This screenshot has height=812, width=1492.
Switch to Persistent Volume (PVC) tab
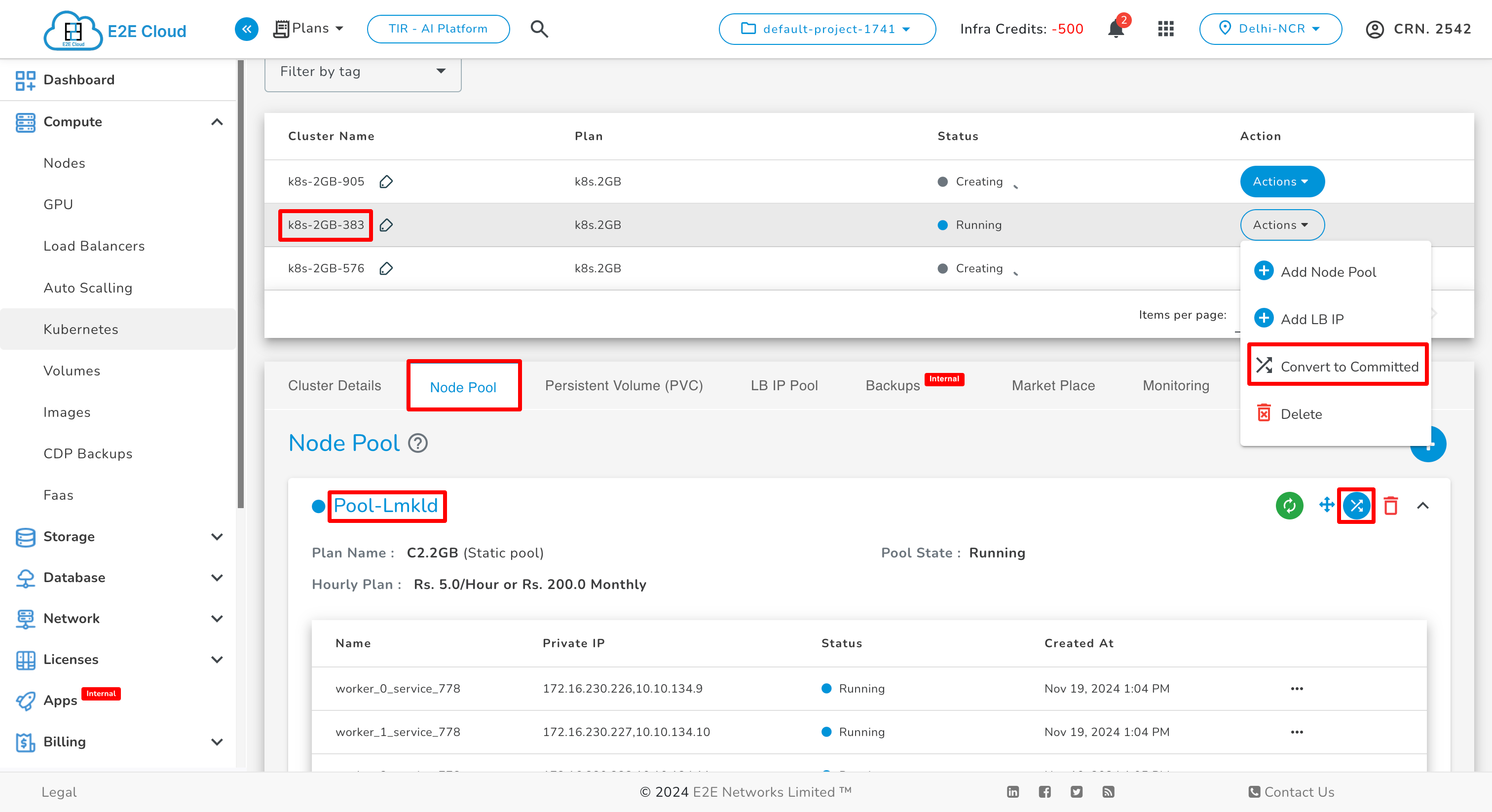624,386
